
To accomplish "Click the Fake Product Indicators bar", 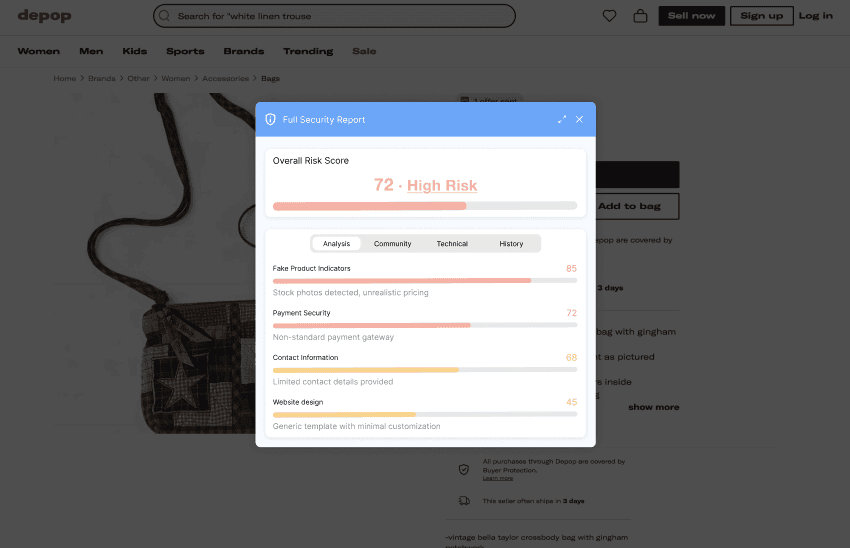I will pos(425,281).
